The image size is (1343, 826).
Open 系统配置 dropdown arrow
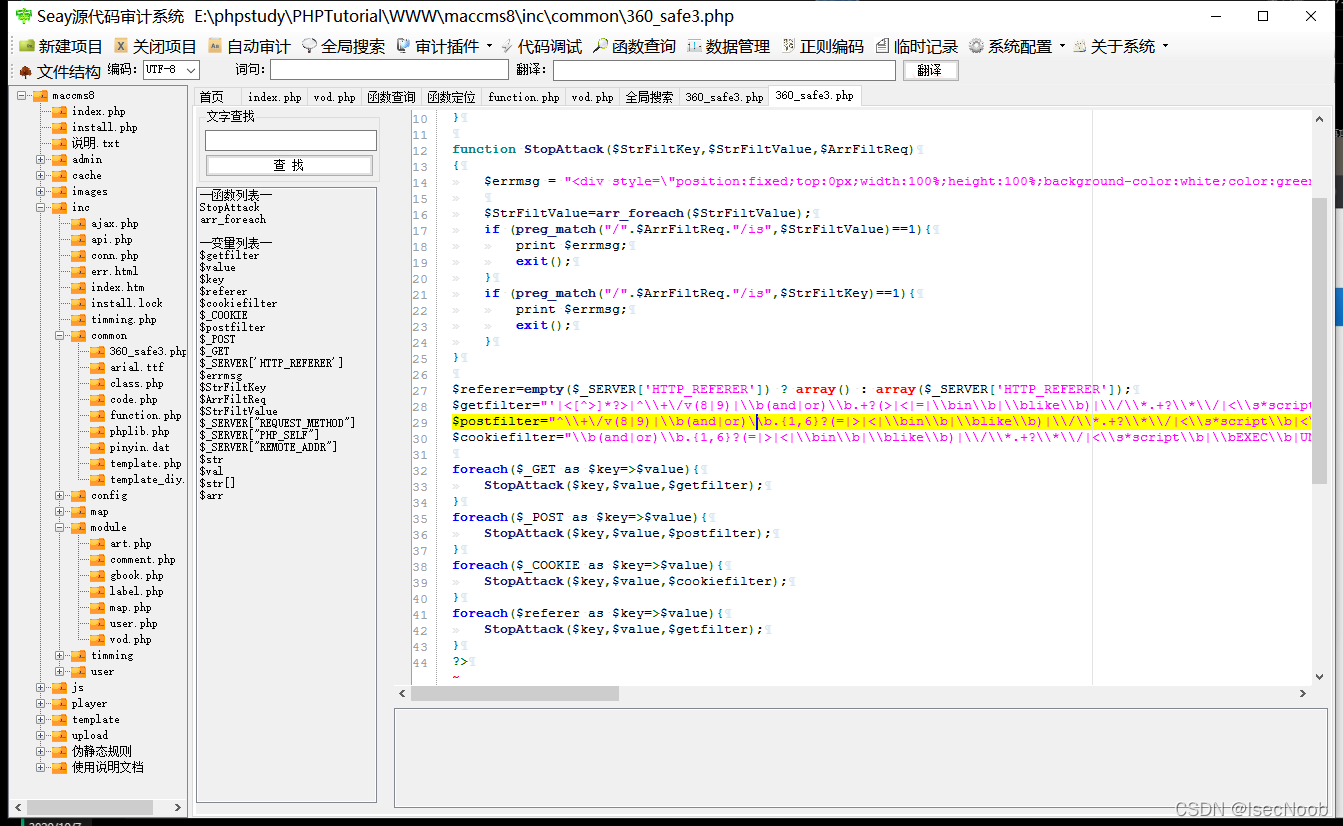(1062, 47)
